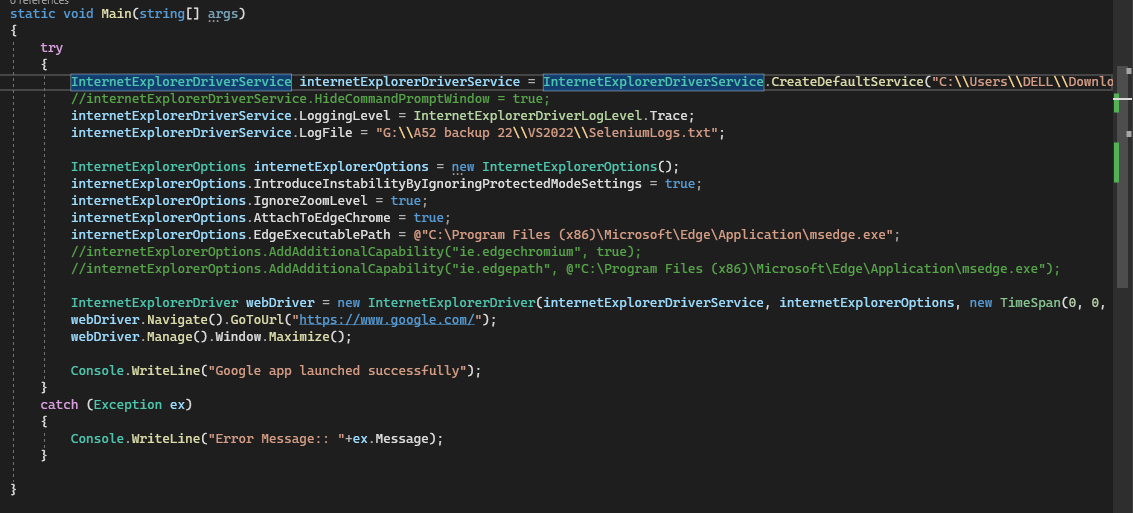Click the SeleniumLogs.txt path string
The height and width of the screenshot is (513, 1133).
click(547, 133)
